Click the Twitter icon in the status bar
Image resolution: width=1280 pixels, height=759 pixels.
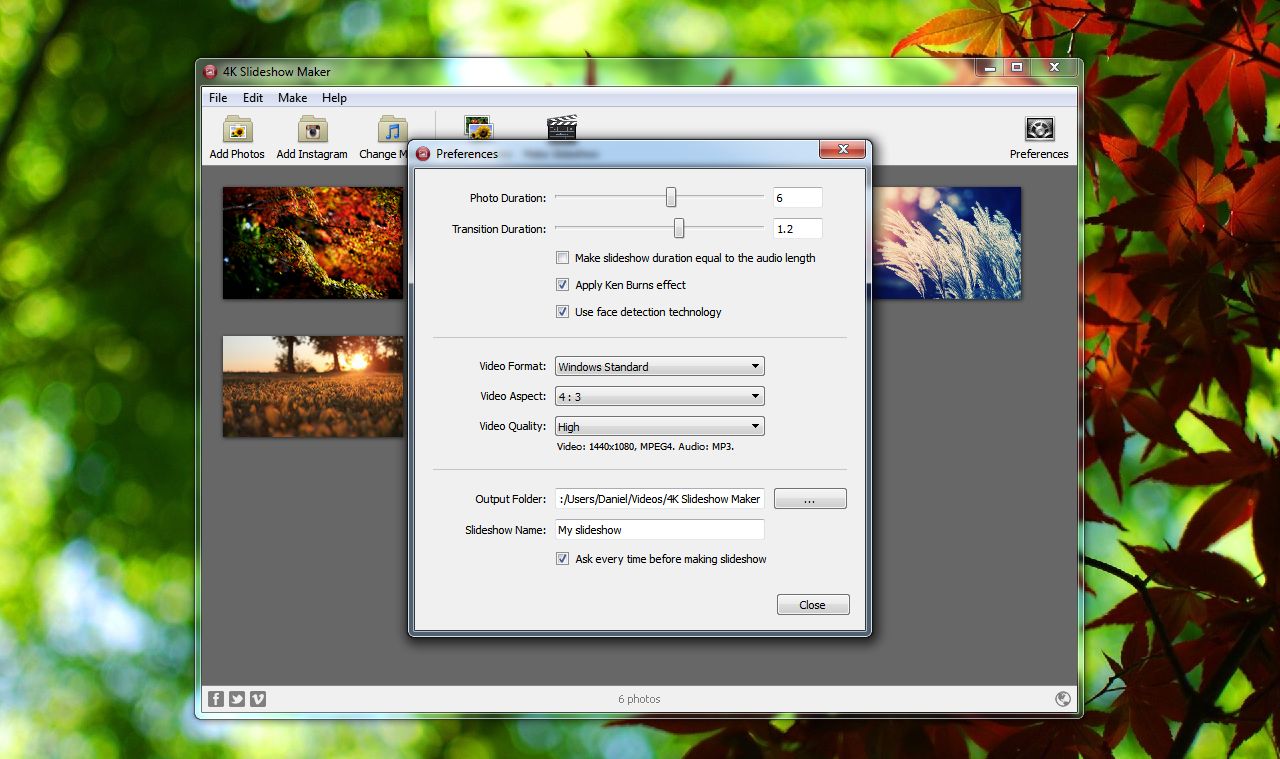click(x=237, y=699)
